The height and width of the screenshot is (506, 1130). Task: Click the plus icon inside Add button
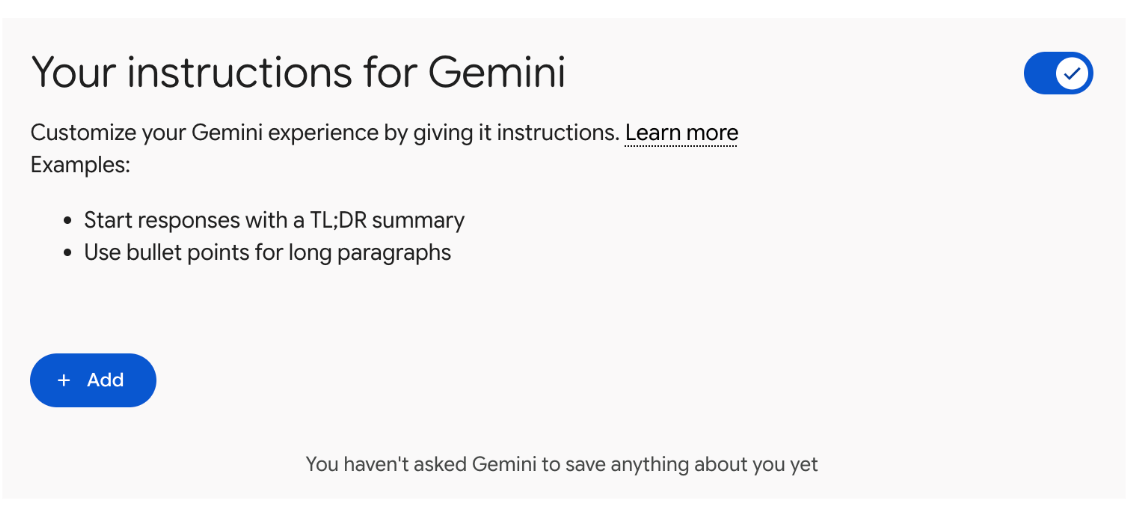(63, 381)
